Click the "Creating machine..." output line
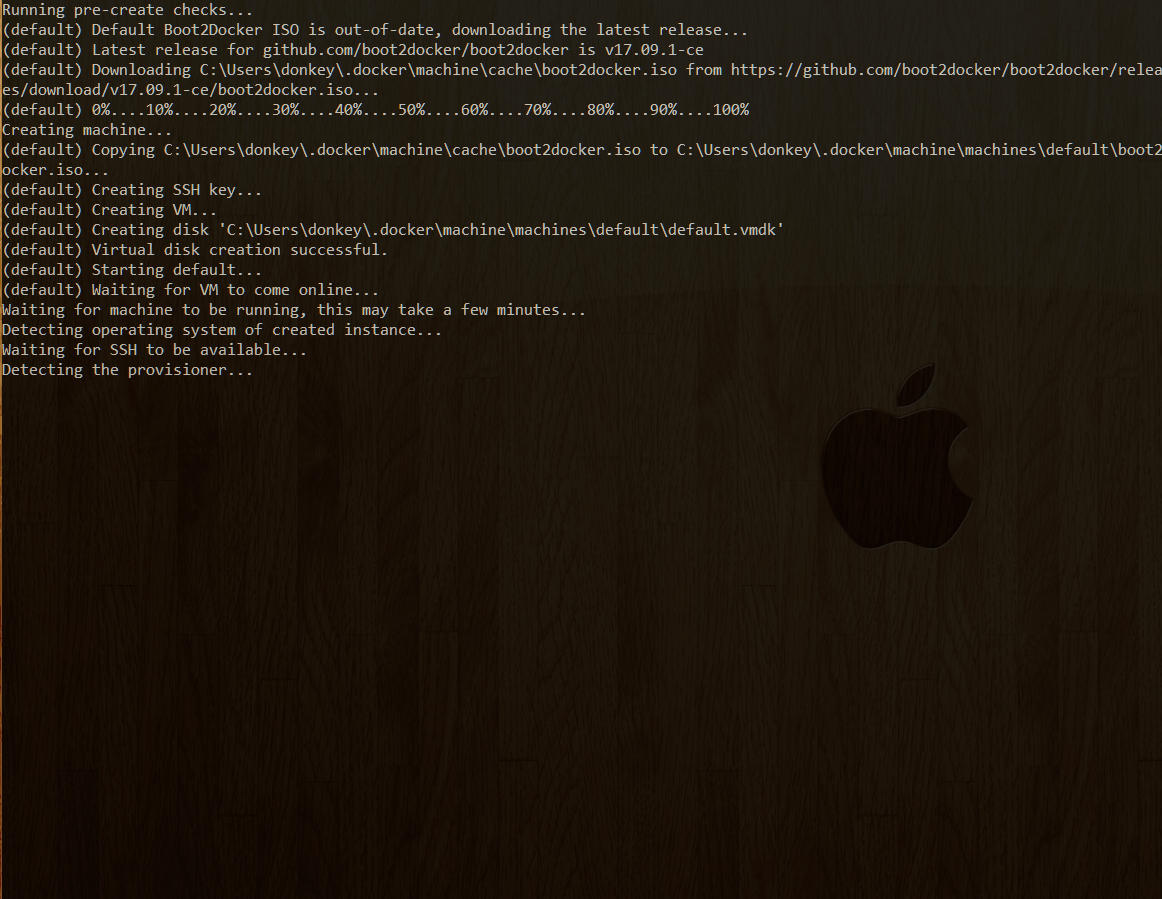Screen dimensions: 1162x899 click(x=87, y=130)
